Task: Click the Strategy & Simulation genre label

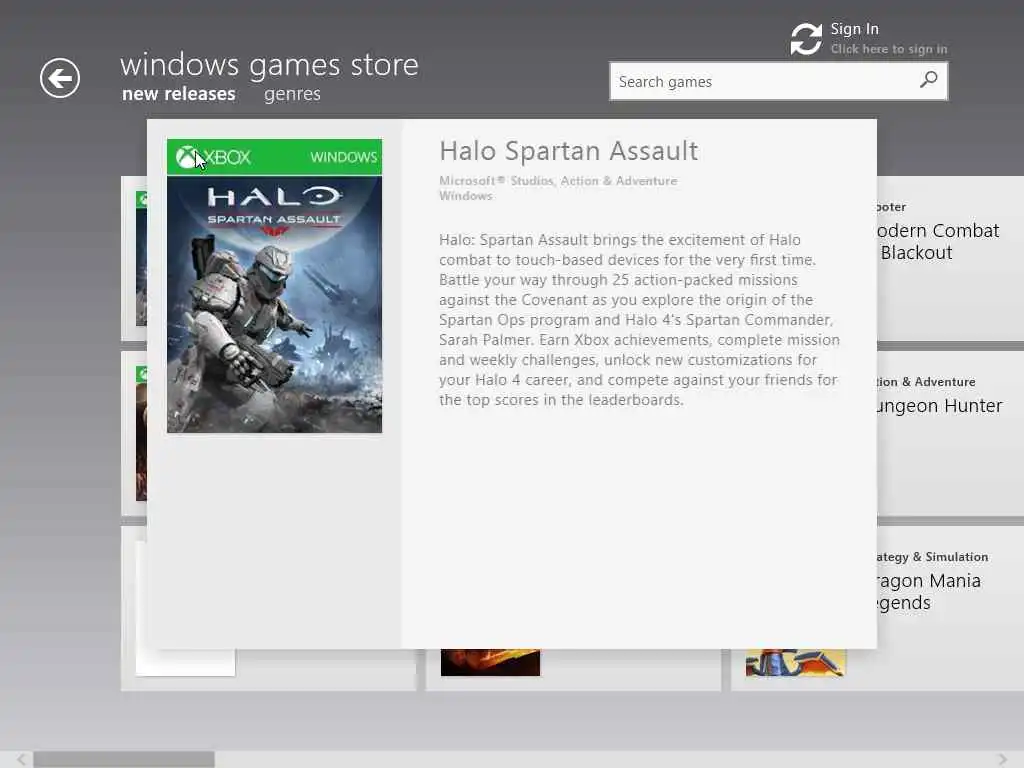Action: pyautogui.click(x=932, y=557)
